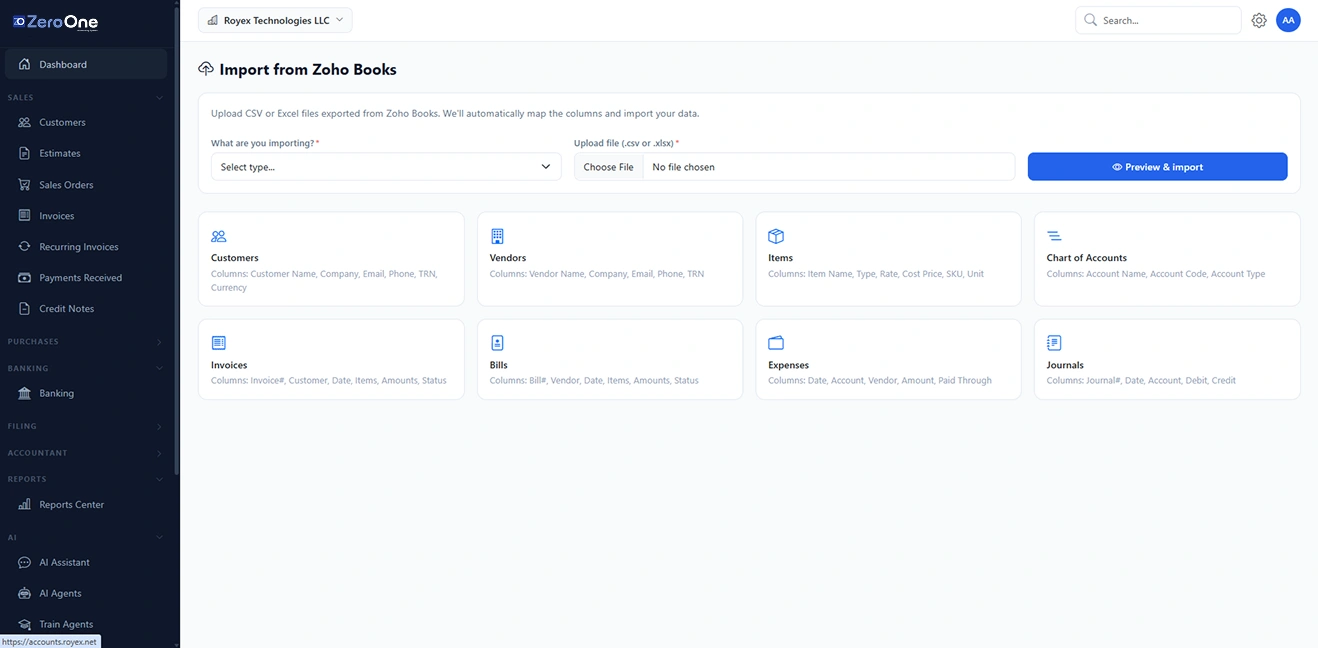The width and height of the screenshot is (1318, 648).
Task: Click the sidebar scrollbar
Action: [177, 240]
